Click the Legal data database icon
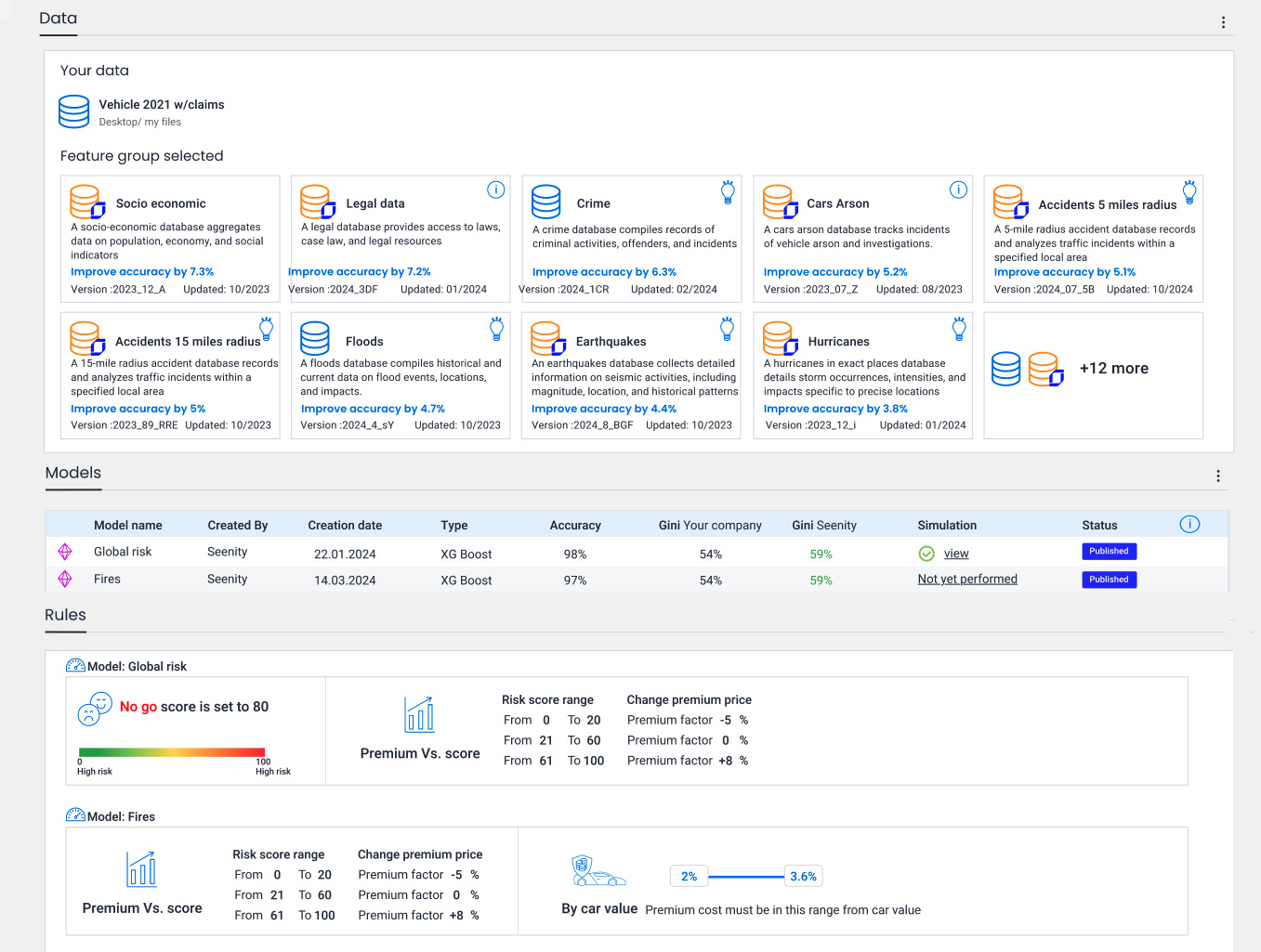1261x952 pixels. click(318, 202)
